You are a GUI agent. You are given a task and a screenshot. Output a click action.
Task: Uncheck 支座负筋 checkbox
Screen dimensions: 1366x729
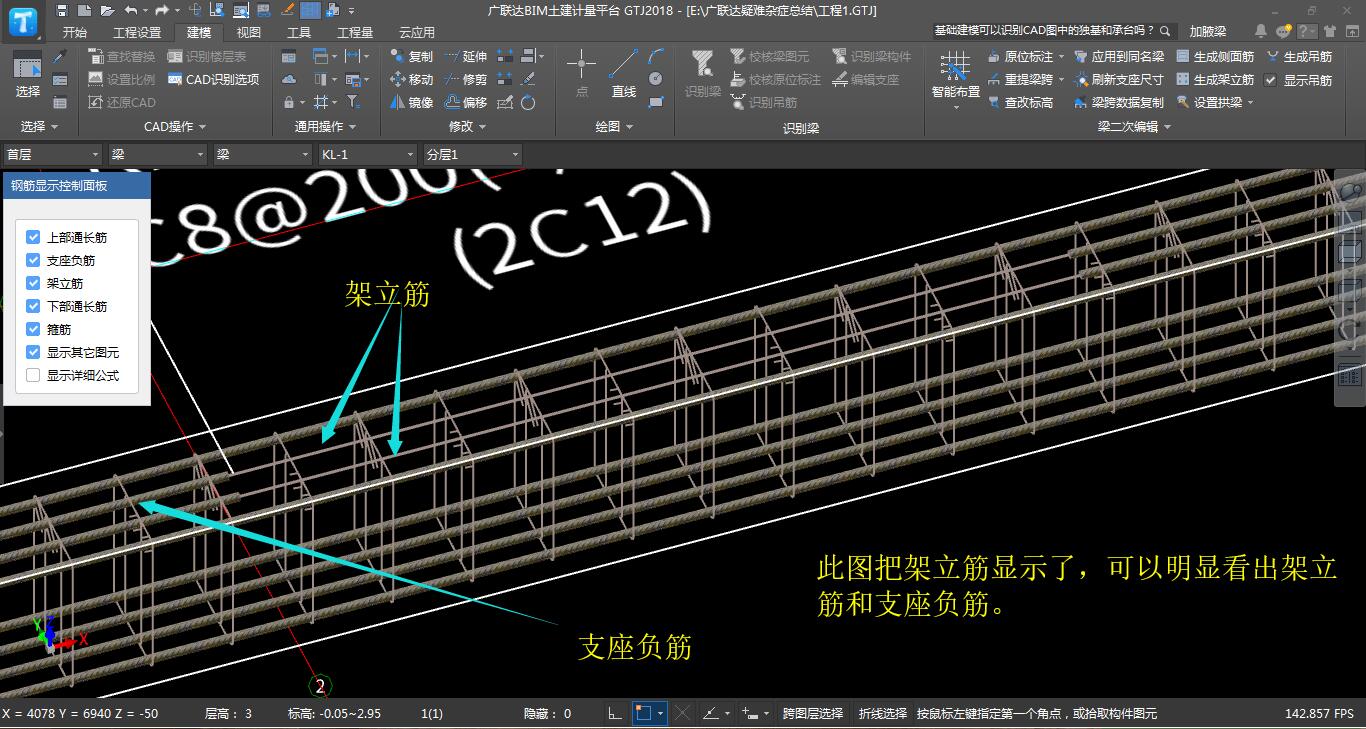point(33,260)
